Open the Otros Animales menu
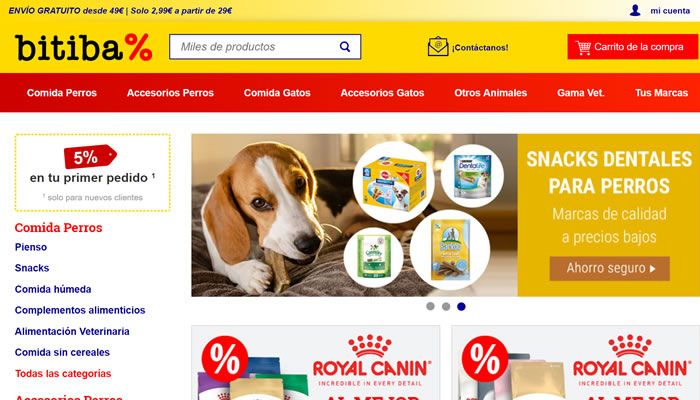The height and width of the screenshot is (400, 700). point(491,93)
